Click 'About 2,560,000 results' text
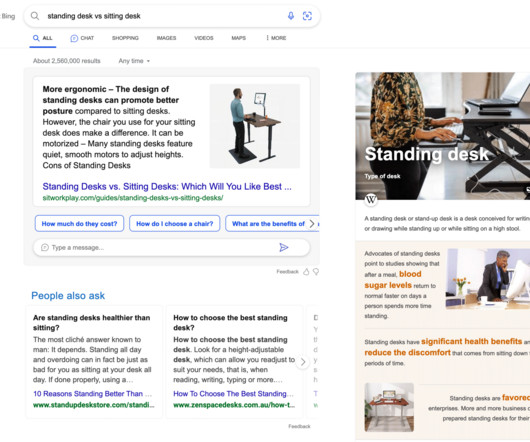Screen dimensions: 530x442 coord(67,61)
